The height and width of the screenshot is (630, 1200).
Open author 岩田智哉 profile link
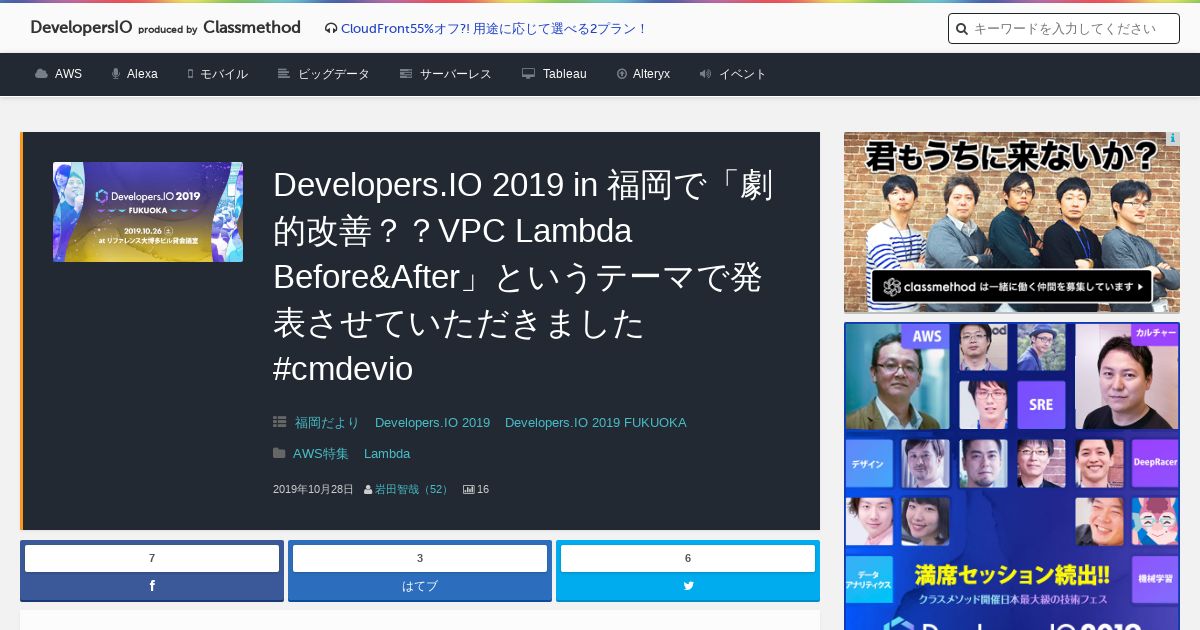(x=412, y=490)
